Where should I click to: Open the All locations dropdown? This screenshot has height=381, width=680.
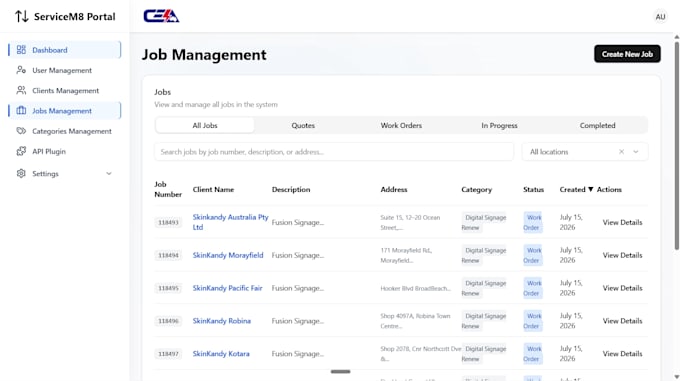(636, 152)
